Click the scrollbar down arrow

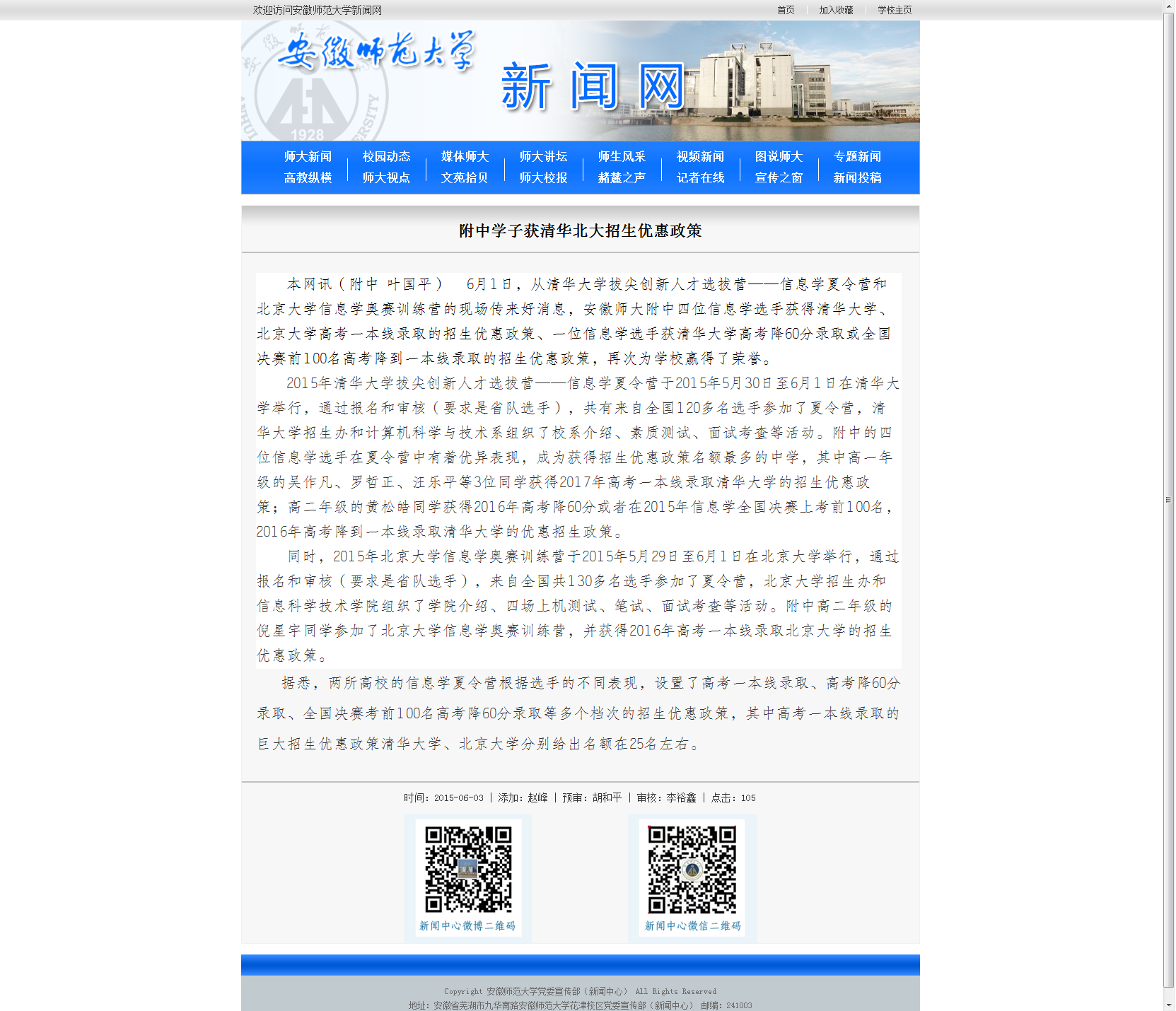(1169, 1005)
